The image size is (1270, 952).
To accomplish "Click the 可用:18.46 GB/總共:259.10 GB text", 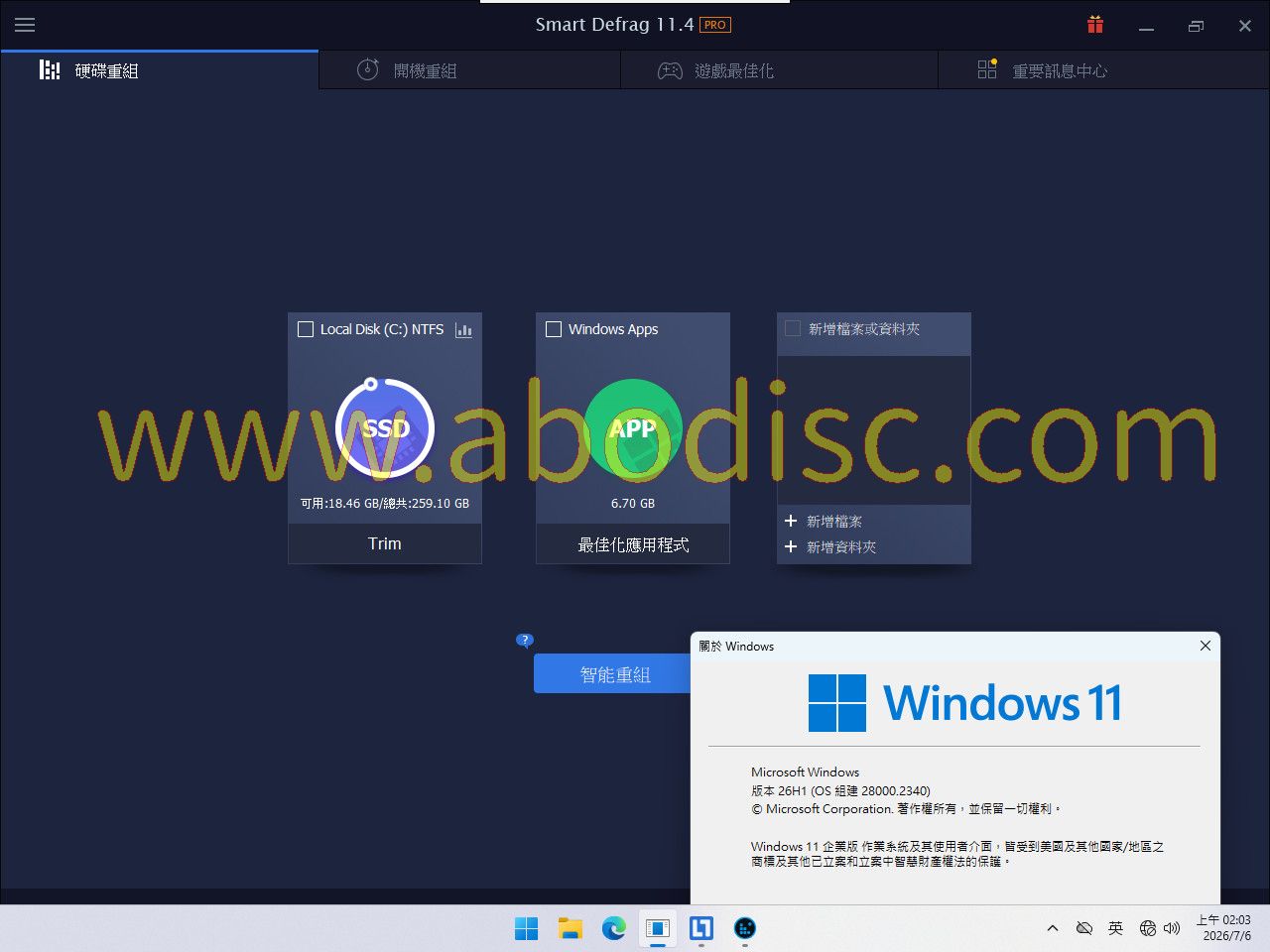I will [385, 504].
